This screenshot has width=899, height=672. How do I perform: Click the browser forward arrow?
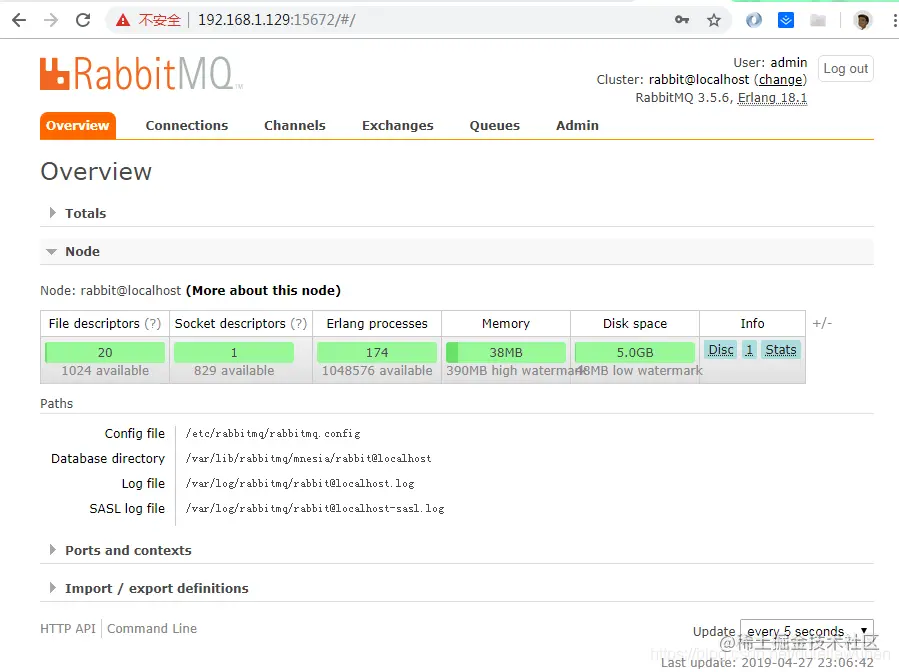pos(51,20)
